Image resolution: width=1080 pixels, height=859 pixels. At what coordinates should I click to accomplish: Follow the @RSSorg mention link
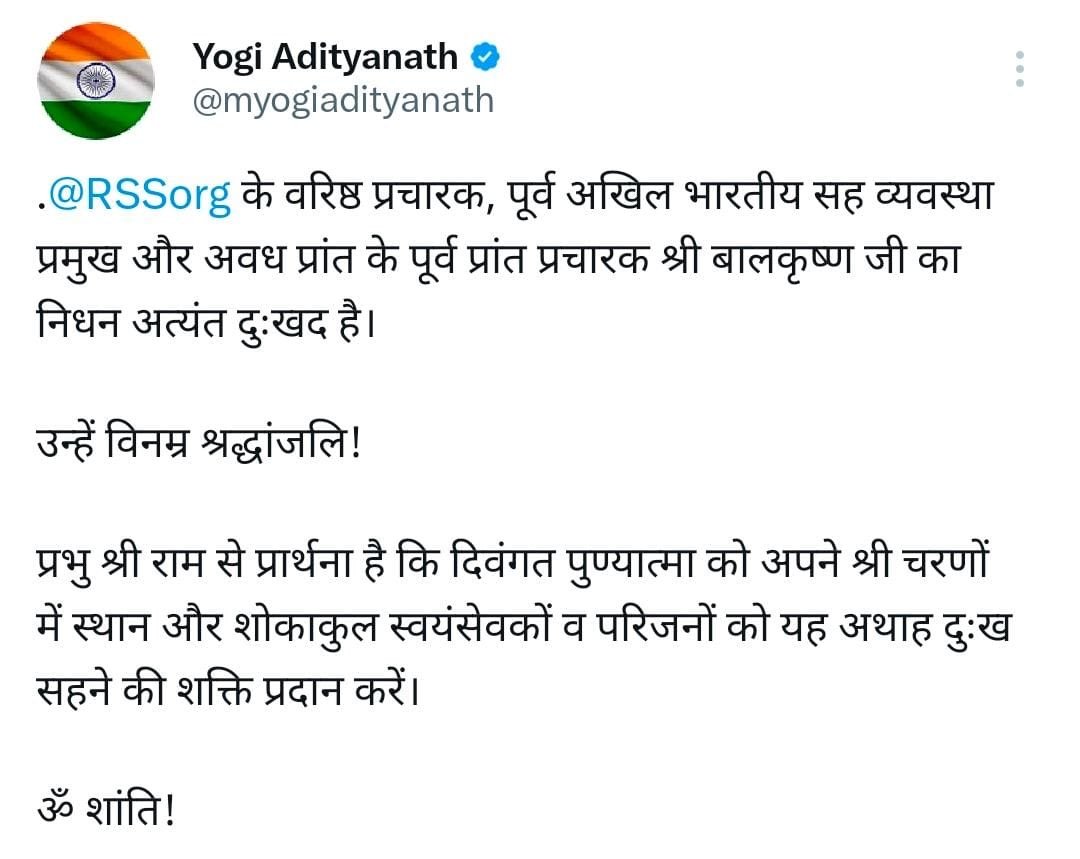pyautogui.click(x=139, y=195)
